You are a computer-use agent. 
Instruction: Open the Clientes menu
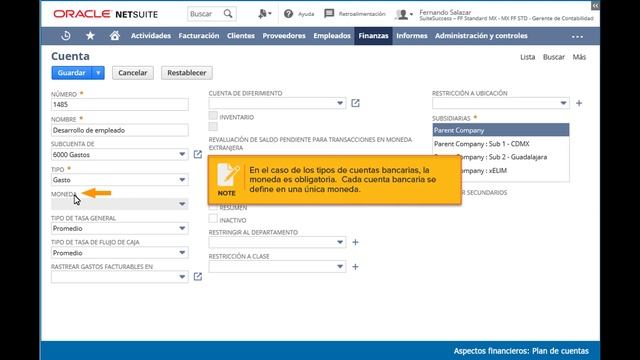[x=241, y=36]
